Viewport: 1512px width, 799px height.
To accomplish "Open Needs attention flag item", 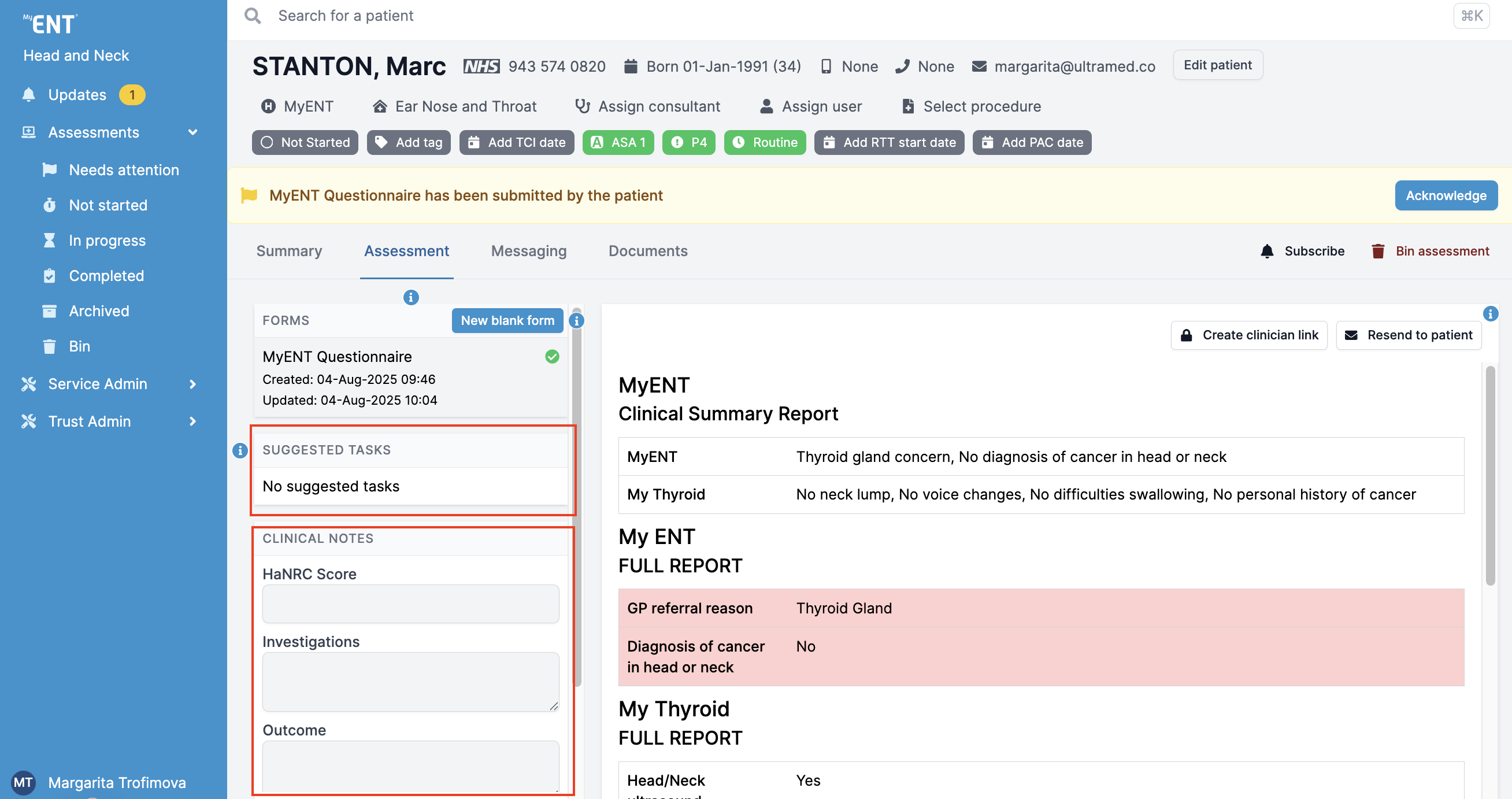I will tap(123, 170).
